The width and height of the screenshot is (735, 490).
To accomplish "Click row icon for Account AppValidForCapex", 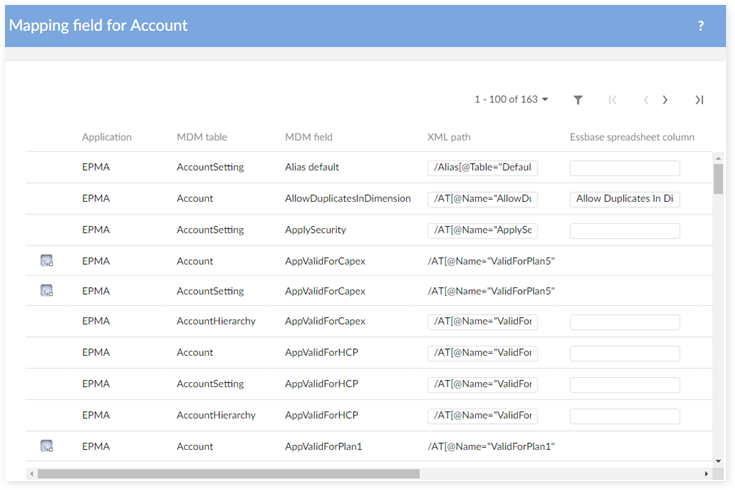I will 46,261.
